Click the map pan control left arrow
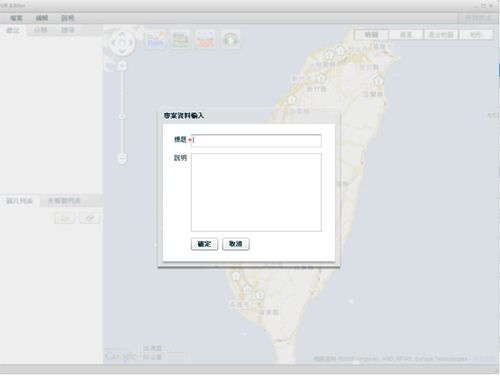 pos(114,43)
